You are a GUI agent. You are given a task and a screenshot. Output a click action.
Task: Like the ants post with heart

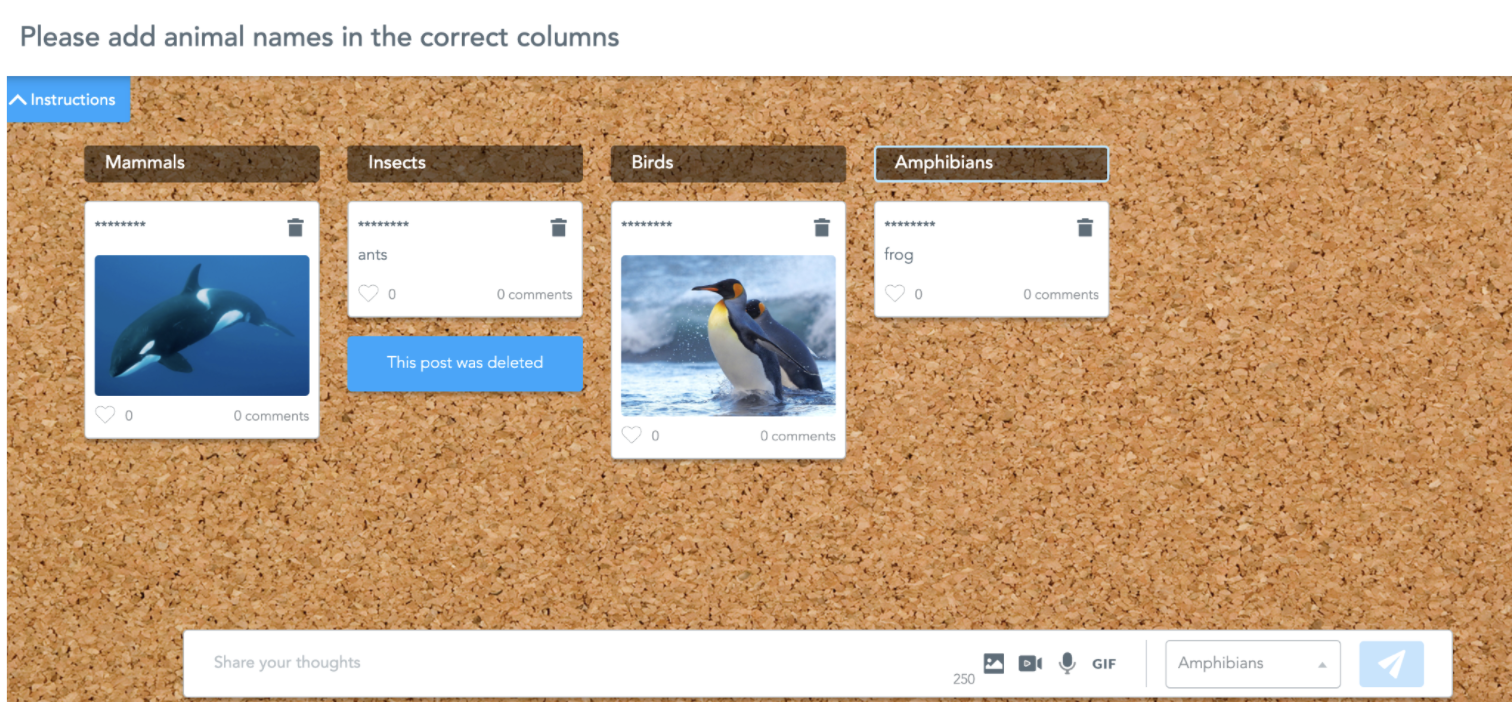tap(368, 294)
